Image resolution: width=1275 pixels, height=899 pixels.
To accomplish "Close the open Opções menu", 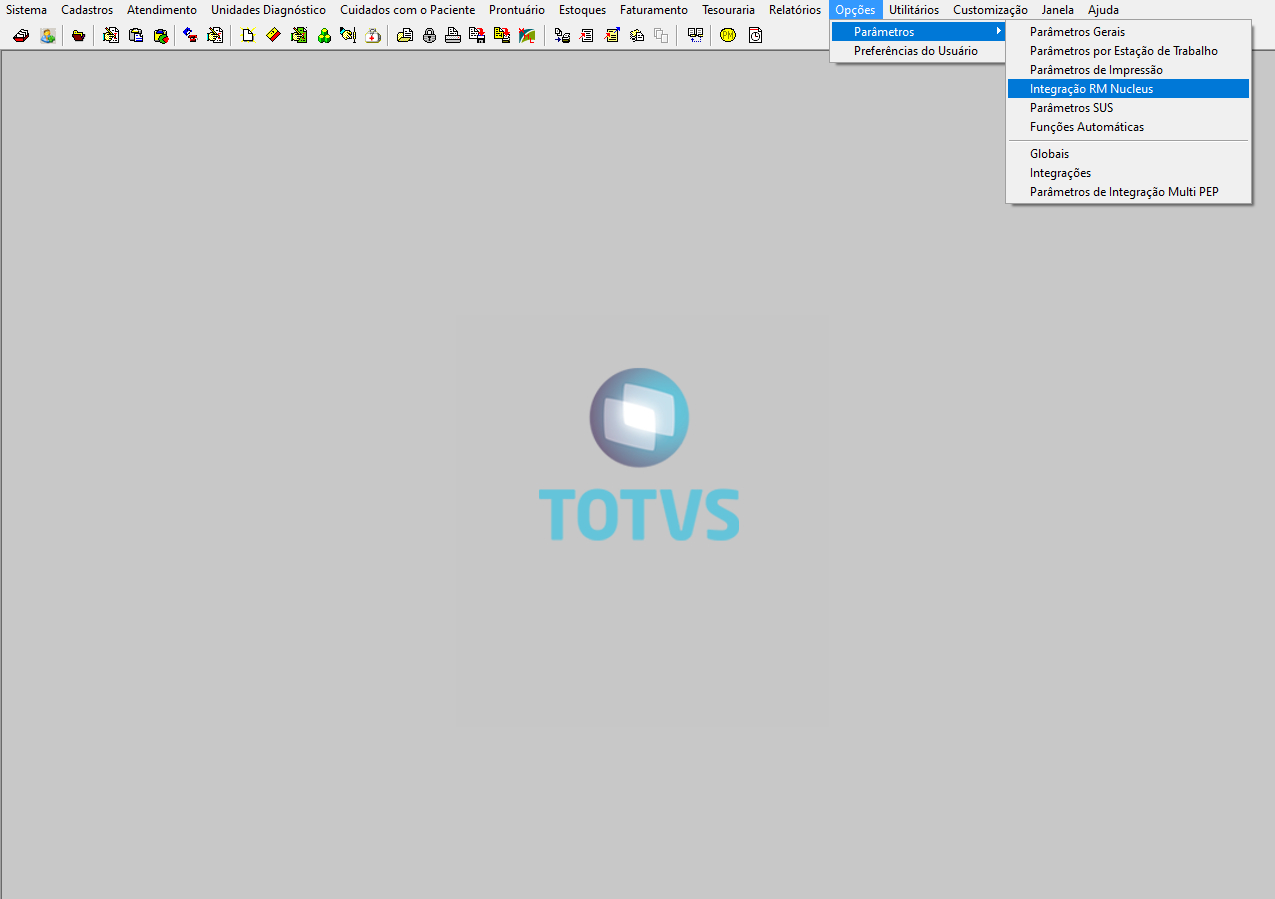I will 855,10.
